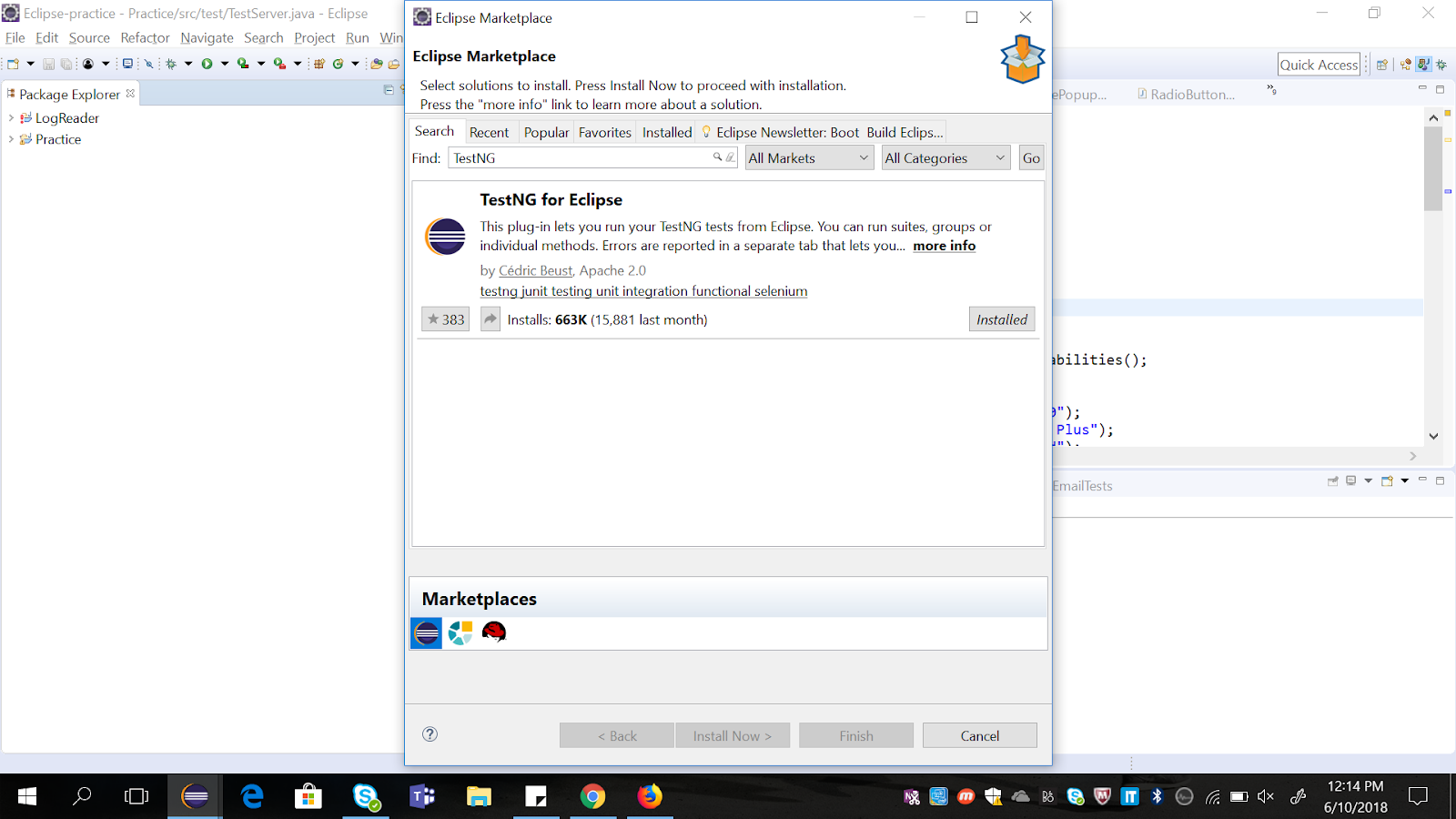The image size is (1456, 819).
Task: Open the Coverage dropdown arrow
Action: point(261,64)
